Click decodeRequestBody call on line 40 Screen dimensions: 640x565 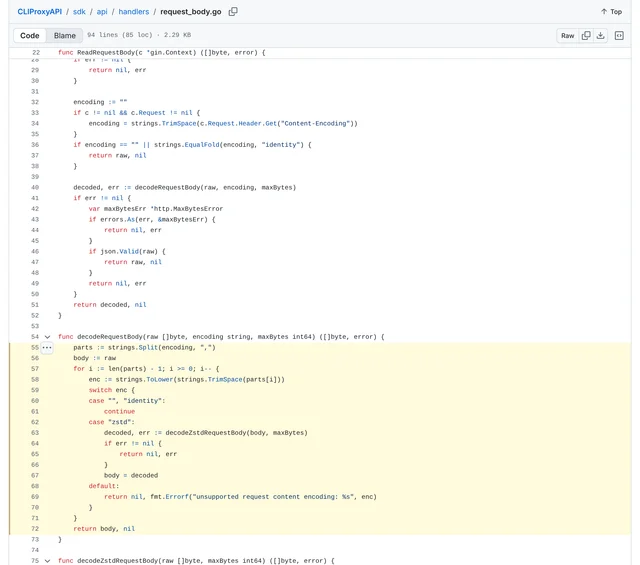(167, 187)
